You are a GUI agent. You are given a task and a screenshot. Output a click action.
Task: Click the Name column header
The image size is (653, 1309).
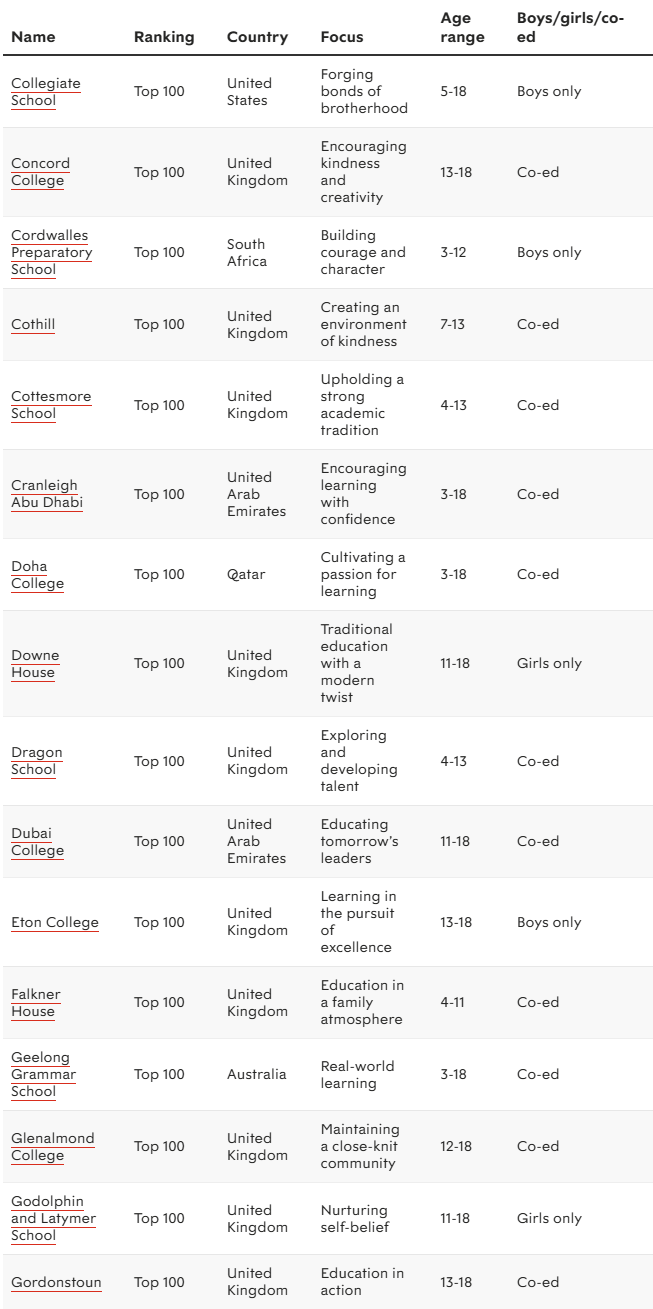(33, 37)
